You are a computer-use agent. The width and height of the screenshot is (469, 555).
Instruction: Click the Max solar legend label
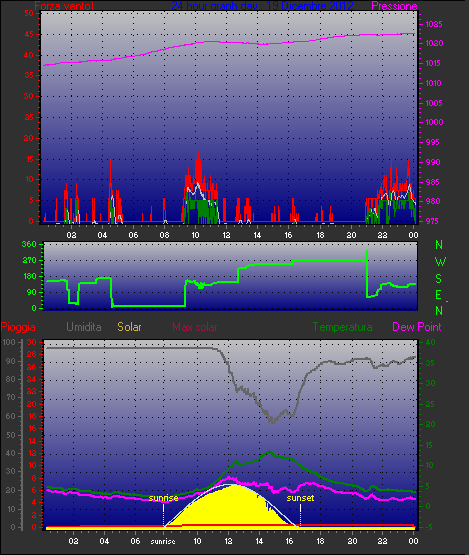[195, 327]
